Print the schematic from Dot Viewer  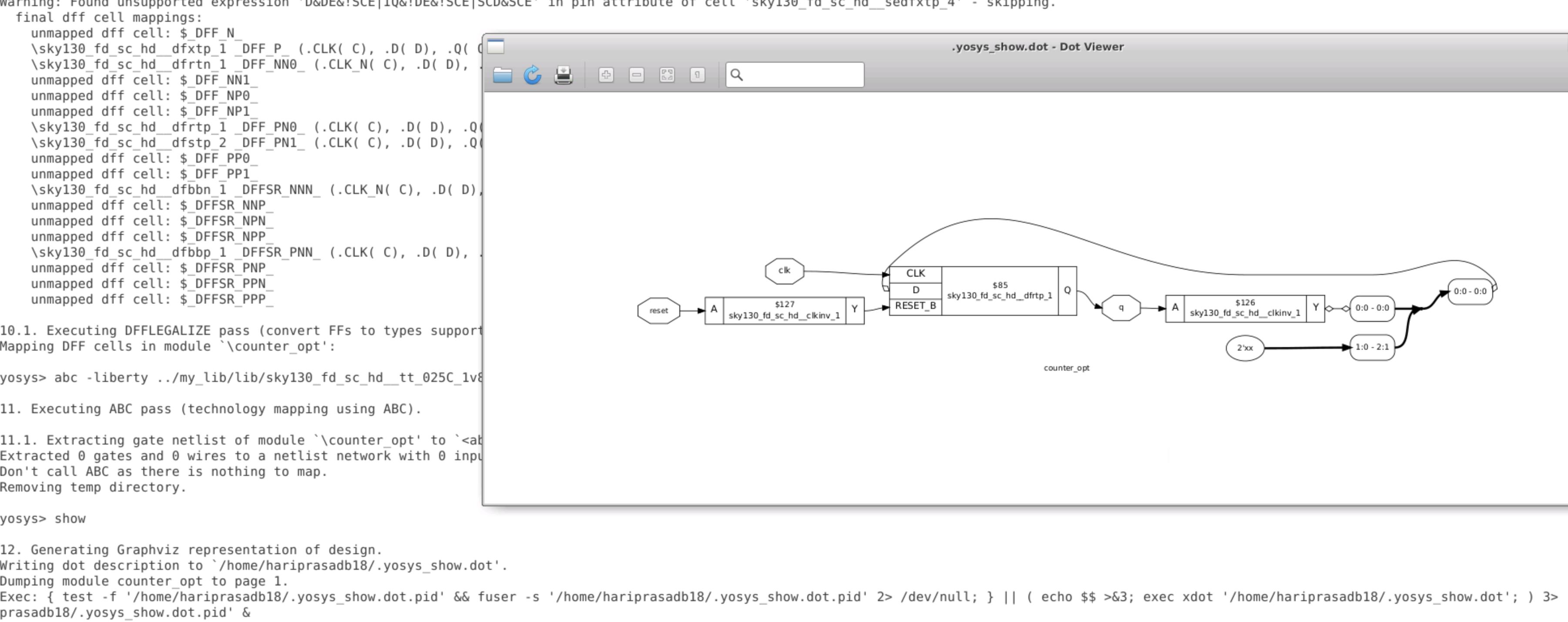pyautogui.click(x=563, y=74)
